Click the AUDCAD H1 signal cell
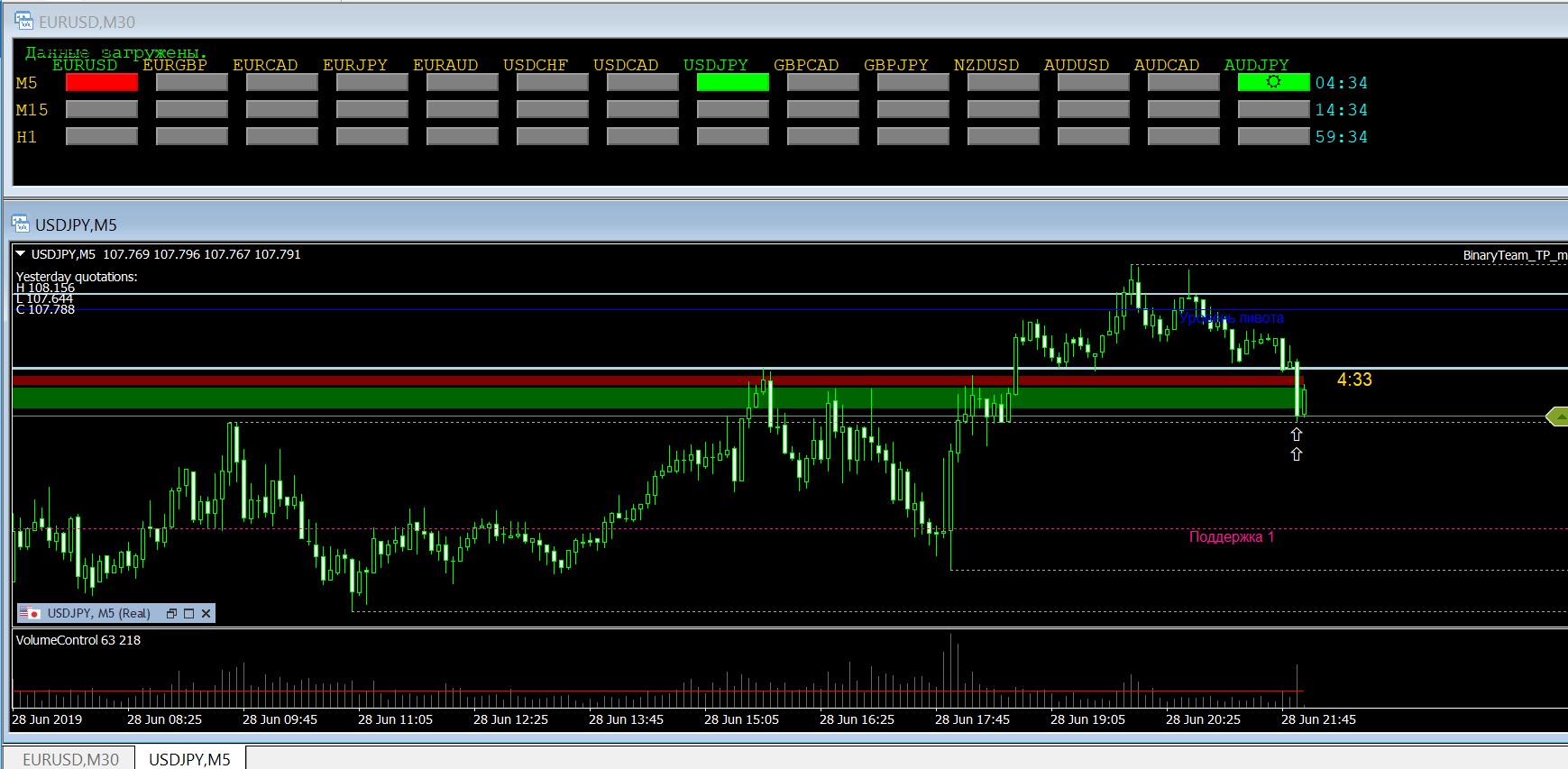 1184,137
